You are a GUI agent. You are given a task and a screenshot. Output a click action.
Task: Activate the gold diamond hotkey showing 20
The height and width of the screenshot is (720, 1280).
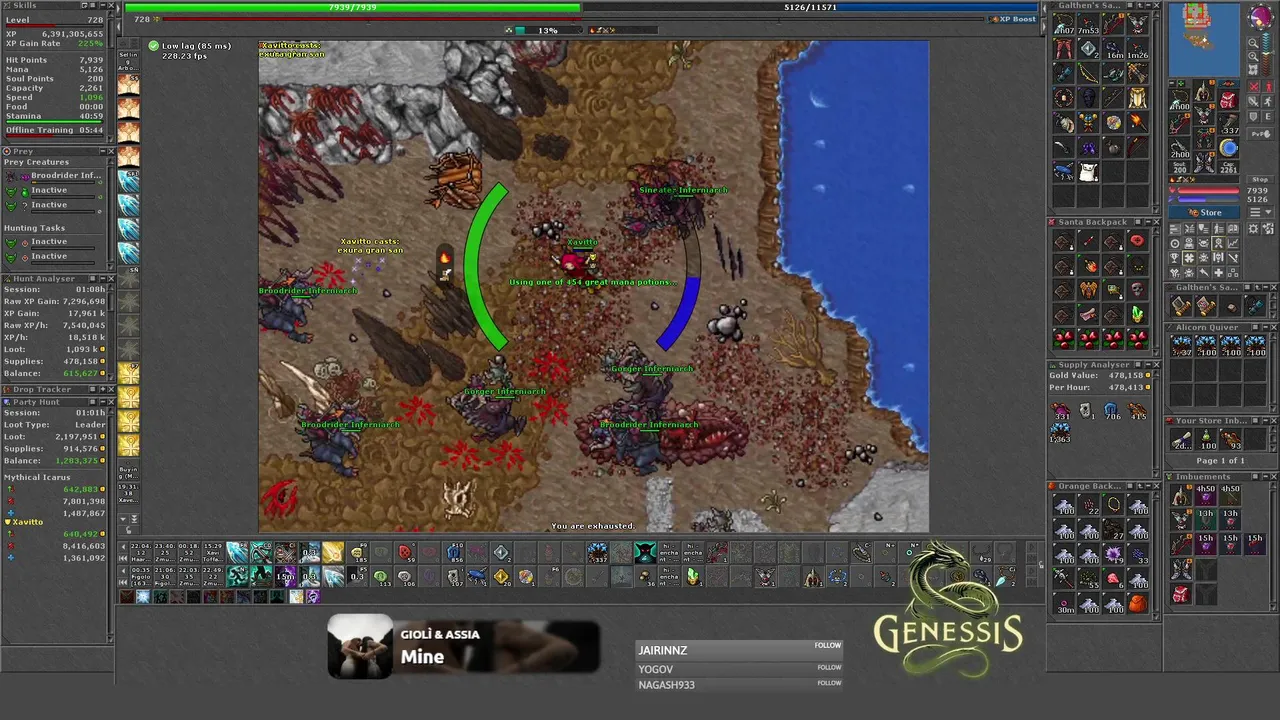(x=502, y=577)
